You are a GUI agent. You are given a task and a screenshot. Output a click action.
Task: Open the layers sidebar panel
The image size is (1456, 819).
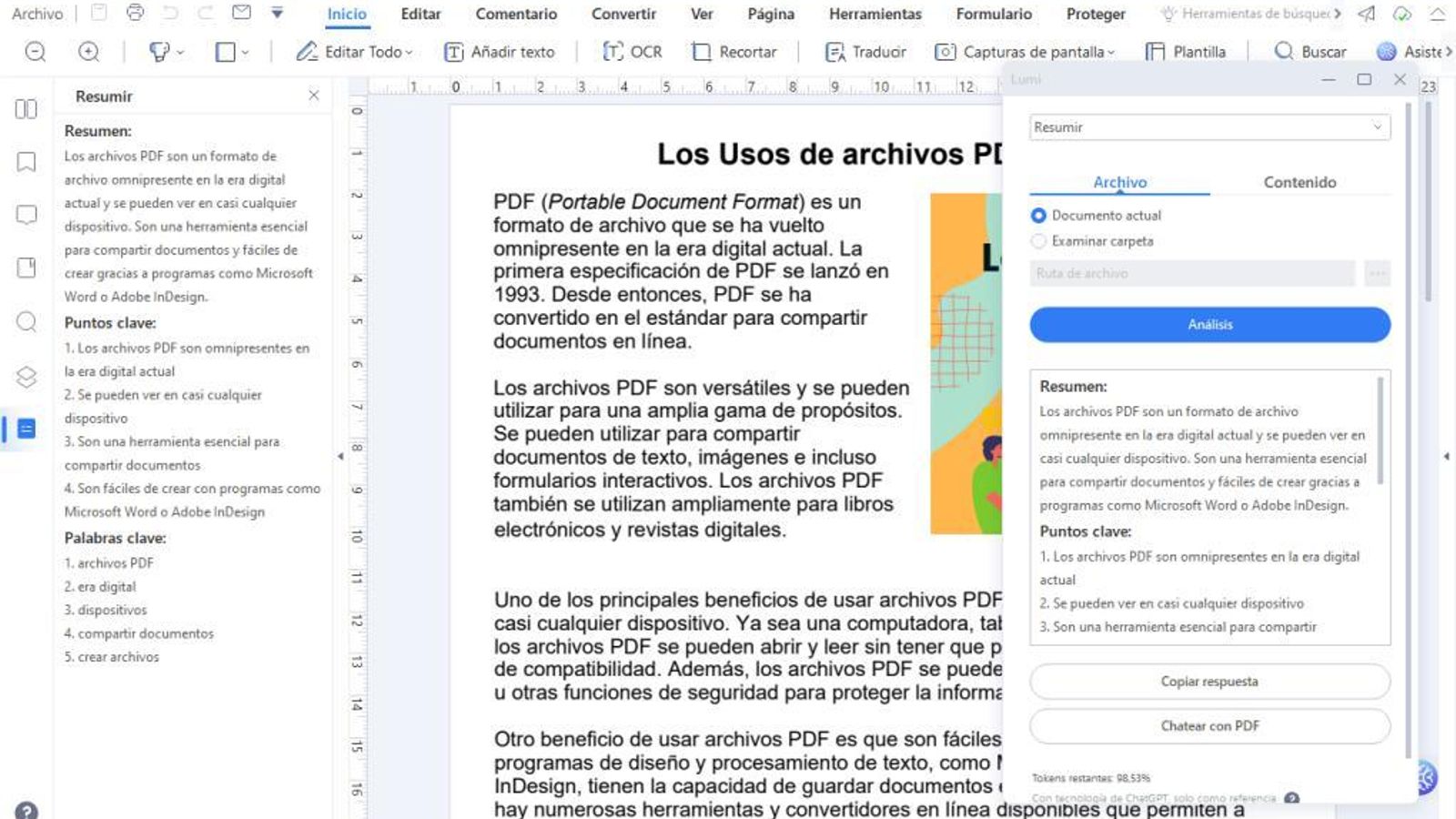pos(26,376)
